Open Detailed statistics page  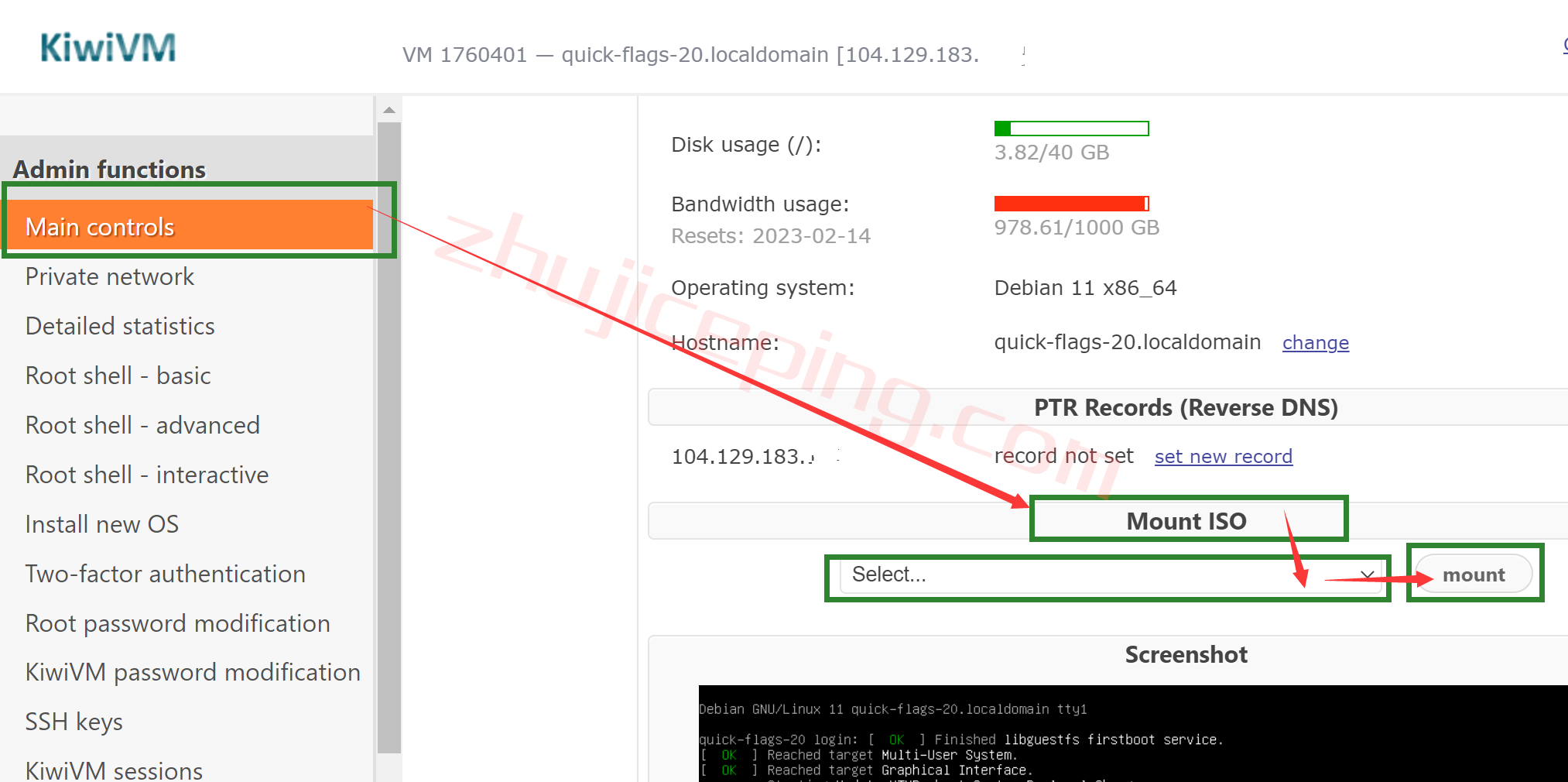120,326
